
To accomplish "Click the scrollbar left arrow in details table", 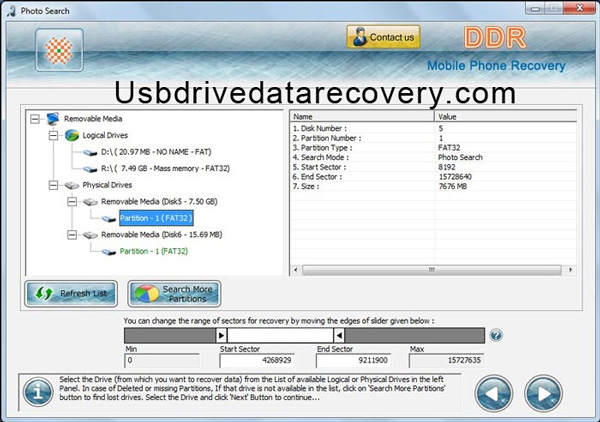I will (x=295, y=270).
